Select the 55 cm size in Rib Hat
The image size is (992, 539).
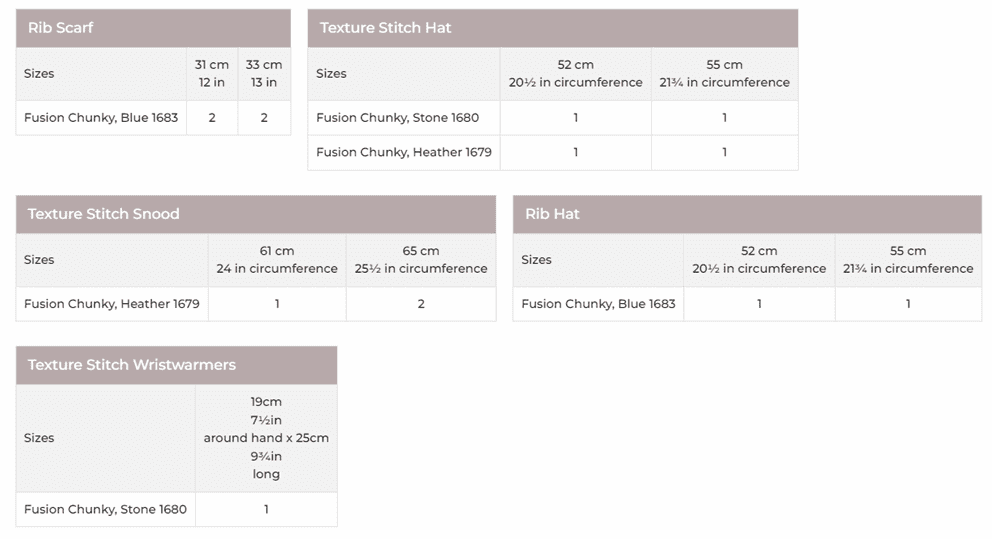908,260
